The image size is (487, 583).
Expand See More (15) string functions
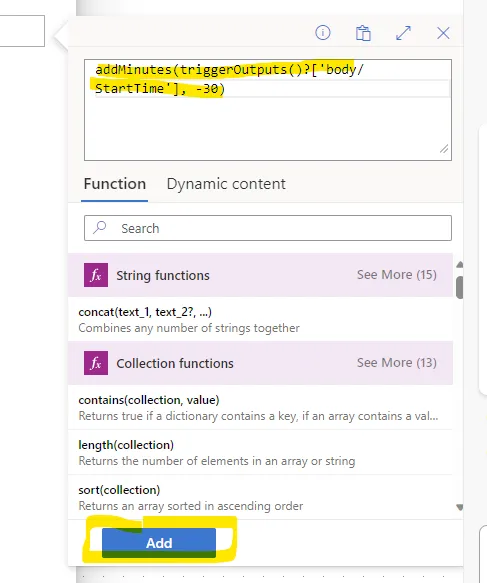pyautogui.click(x=397, y=275)
